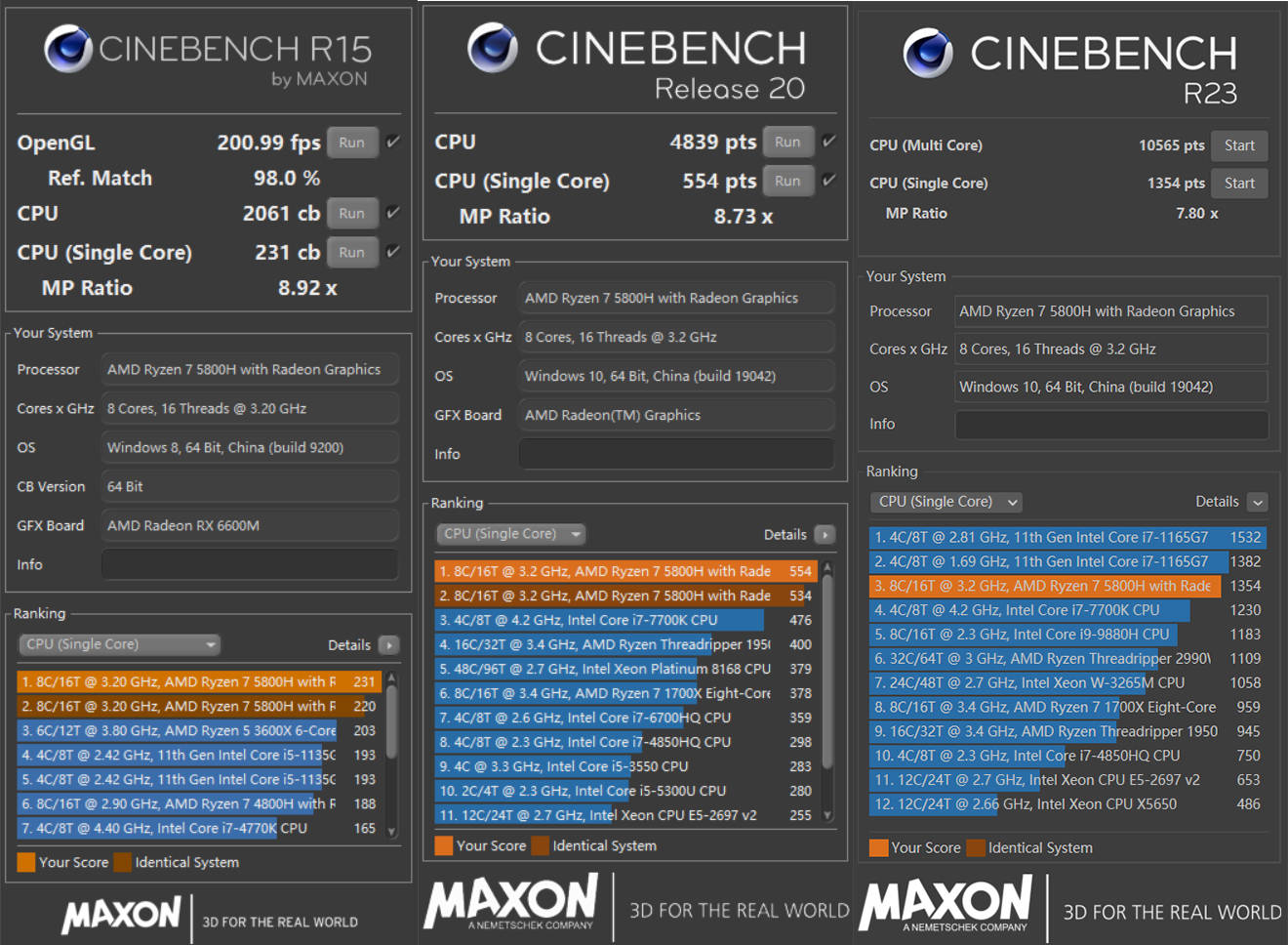Select Release 20 row Ryzen 7 5800H 554

[x=626, y=571]
